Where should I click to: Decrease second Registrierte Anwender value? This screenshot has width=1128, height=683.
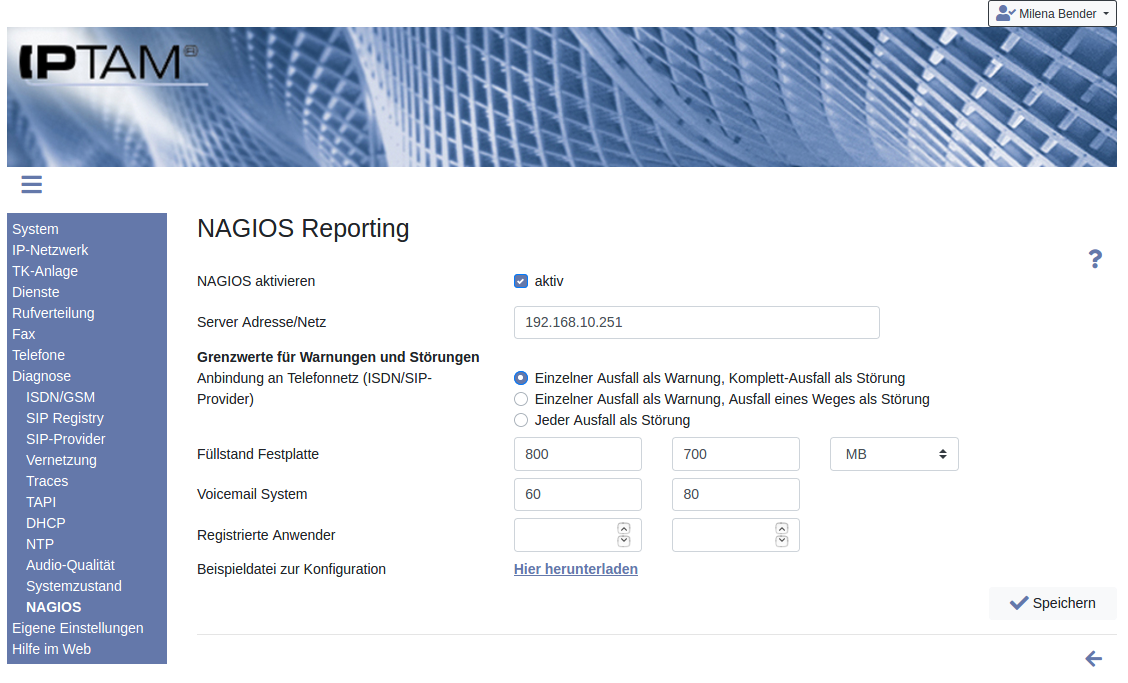point(782,542)
